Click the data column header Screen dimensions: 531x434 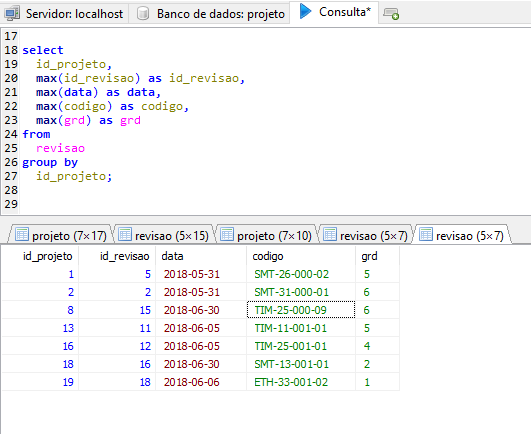(x=201, y=256)
